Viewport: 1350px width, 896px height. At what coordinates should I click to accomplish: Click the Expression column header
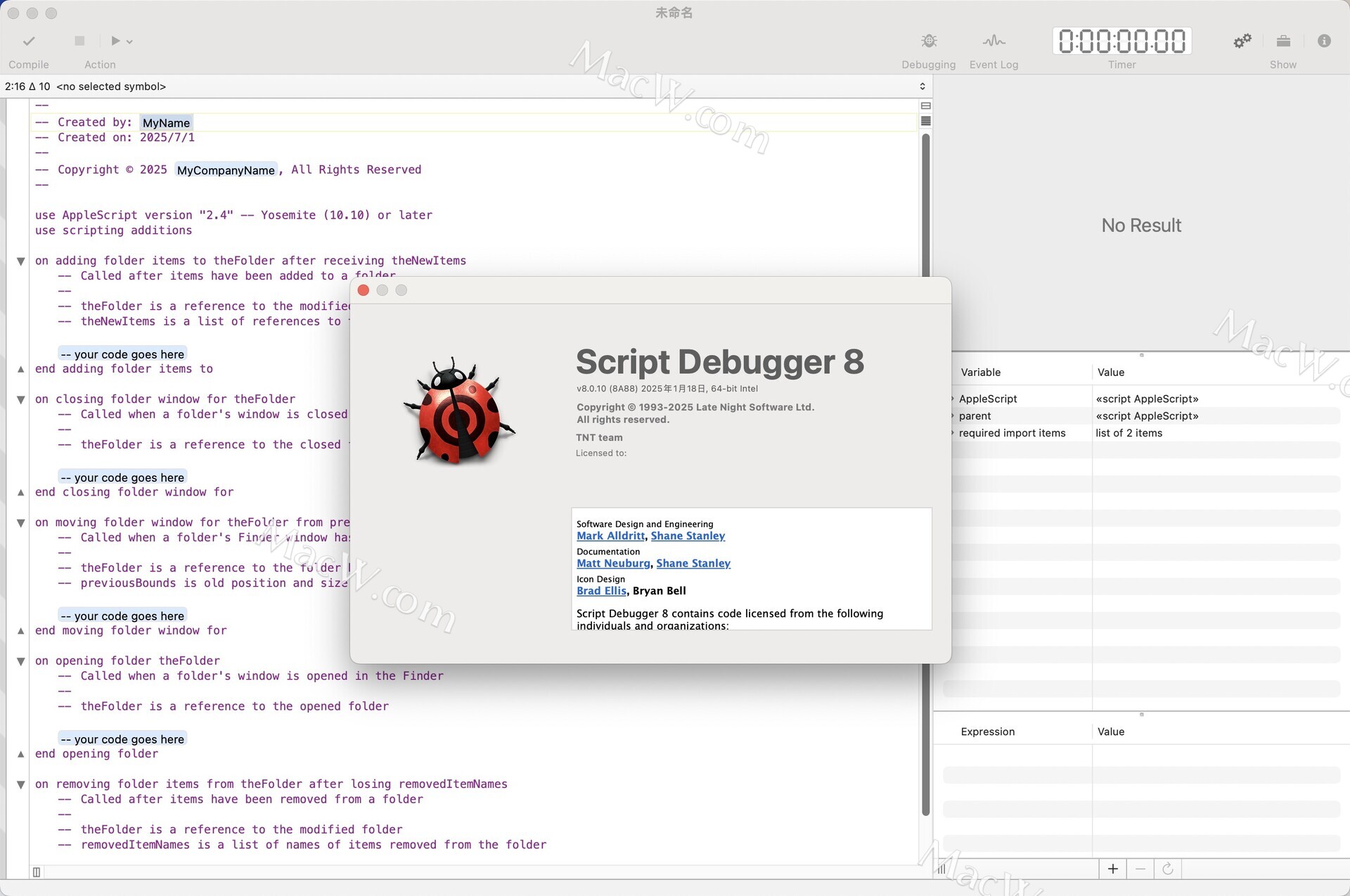[x=987, y=732]
